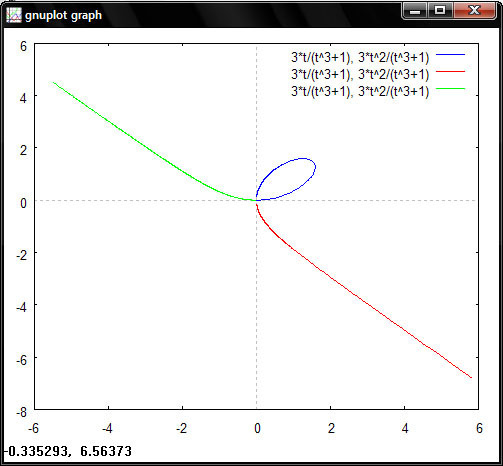Click the y-axis label 2
Image resolution: width=503 pixels, height=466 pixels.
coord(23,150)
